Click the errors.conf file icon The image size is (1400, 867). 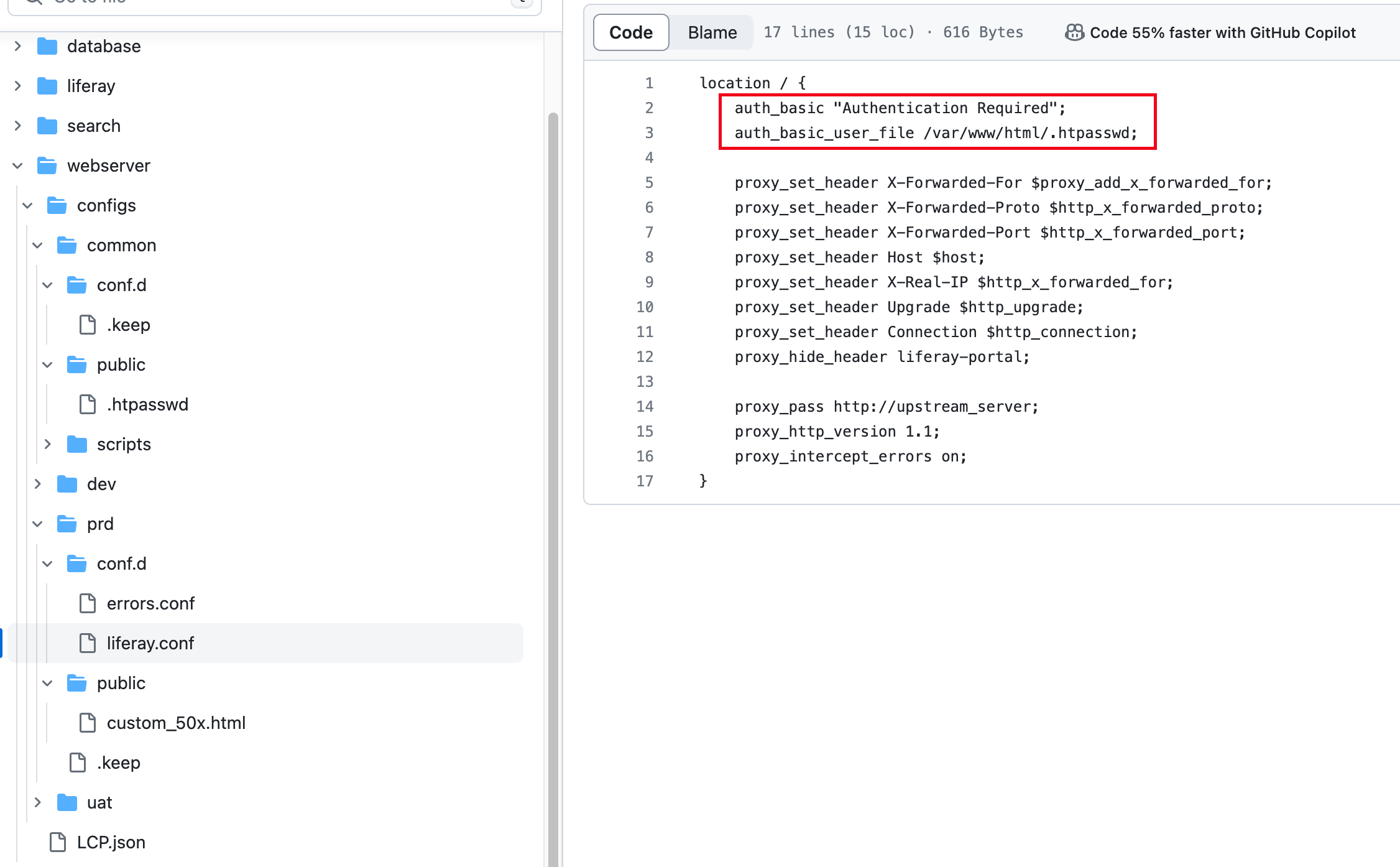(88, 604)
